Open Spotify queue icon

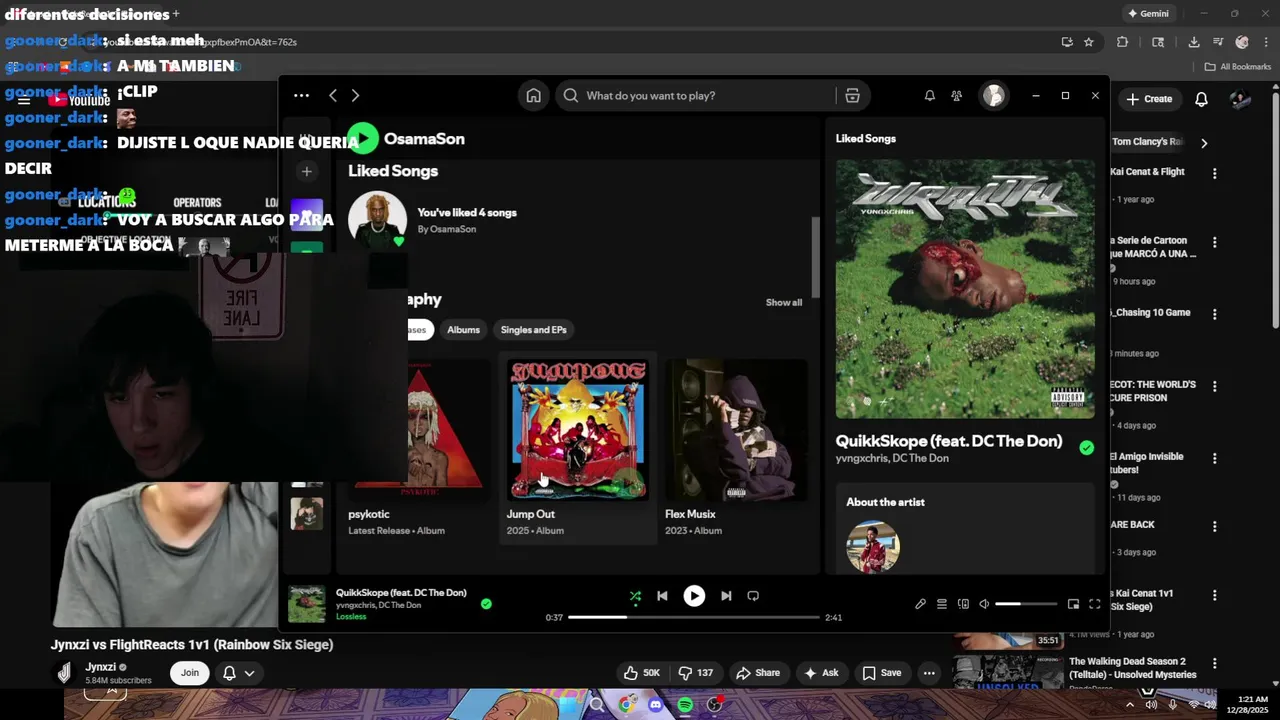coord(942,604)
